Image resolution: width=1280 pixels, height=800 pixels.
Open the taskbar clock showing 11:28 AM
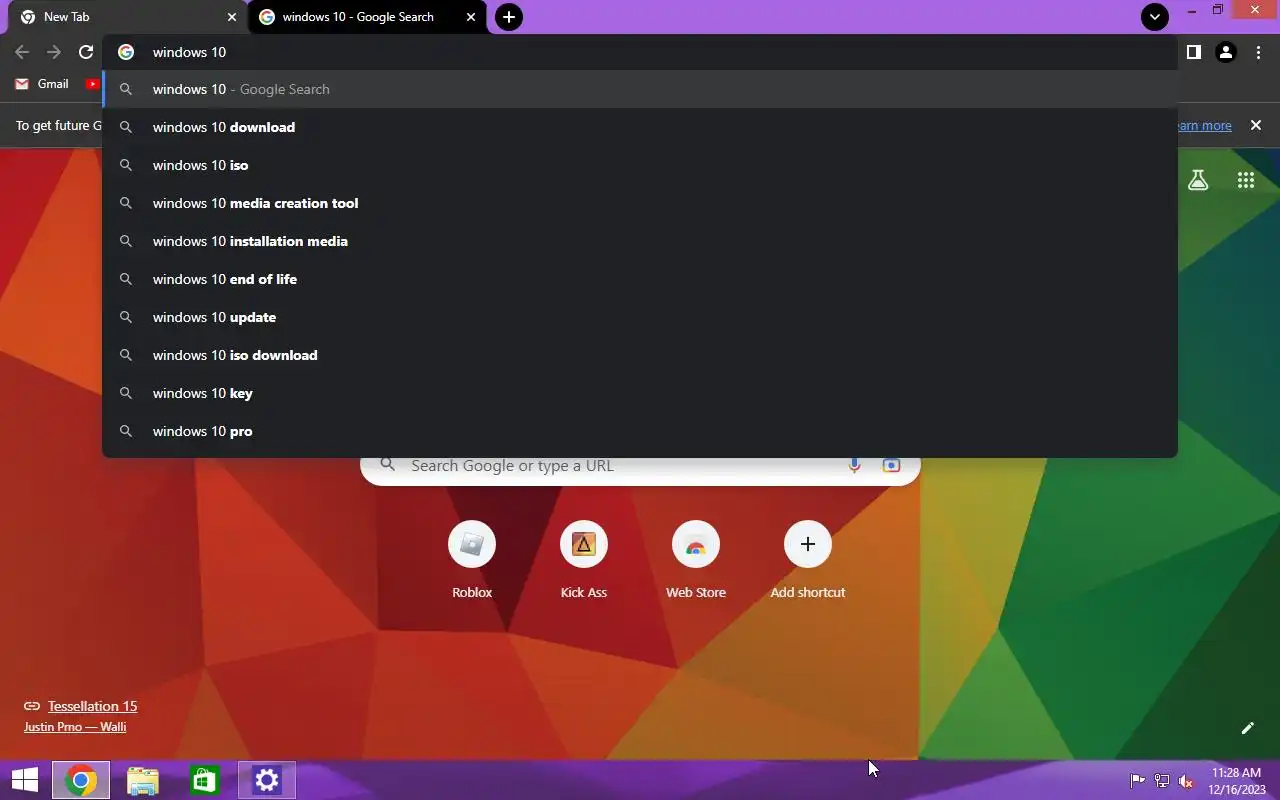(x=1236, y=781)
